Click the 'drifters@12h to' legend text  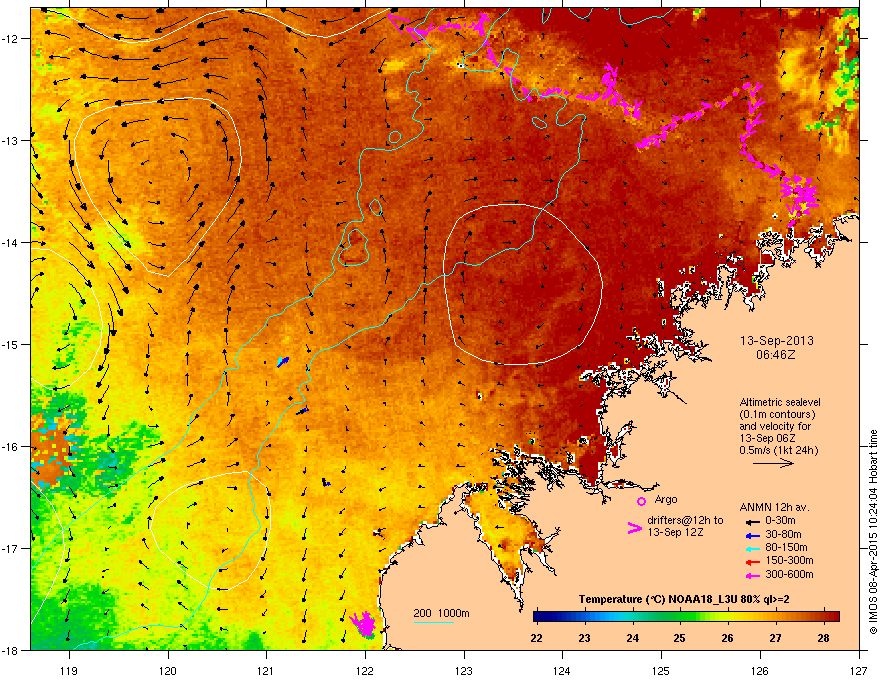pos(685,521)
